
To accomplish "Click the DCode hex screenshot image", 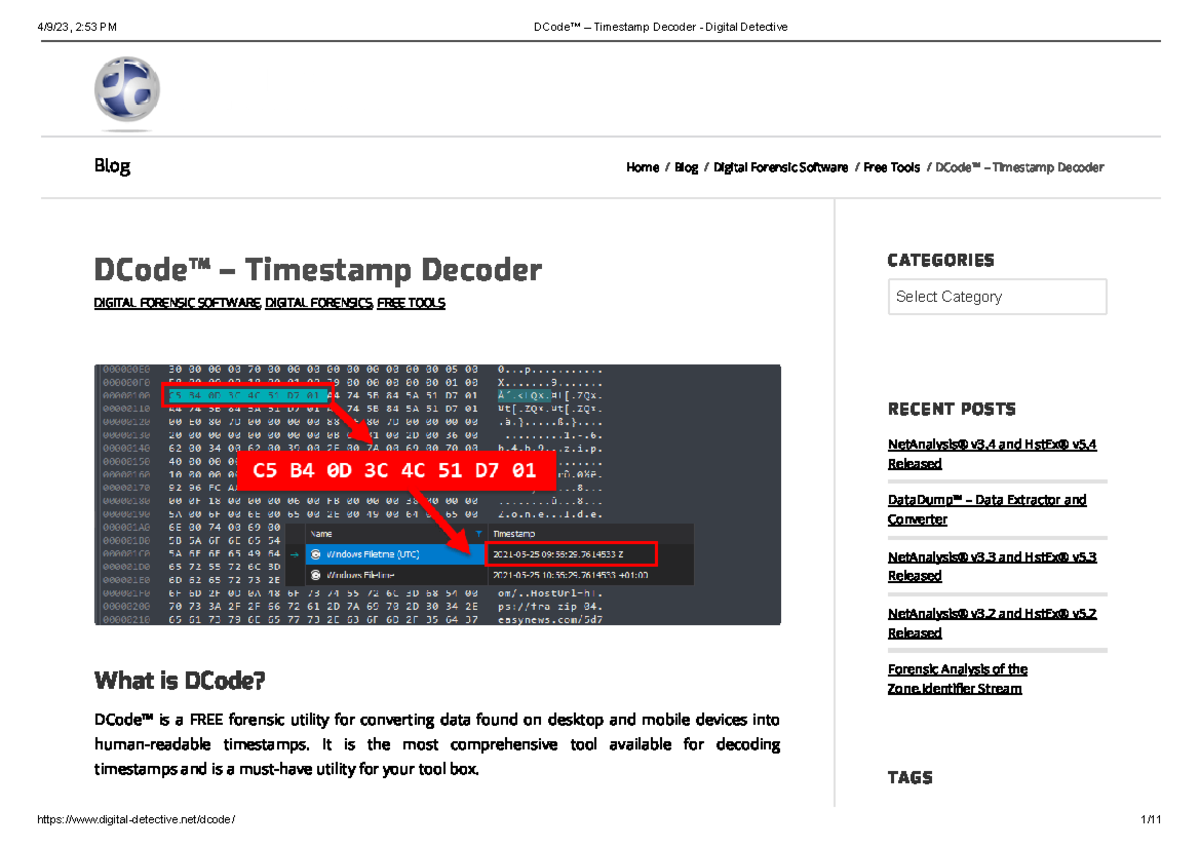I will click(437, 493).
